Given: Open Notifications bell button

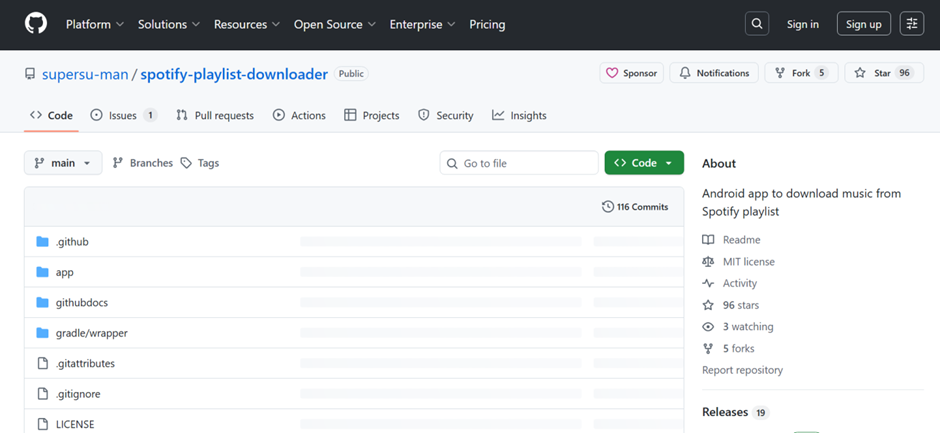Looking at the screenshot, I should [x=714, y=73].
